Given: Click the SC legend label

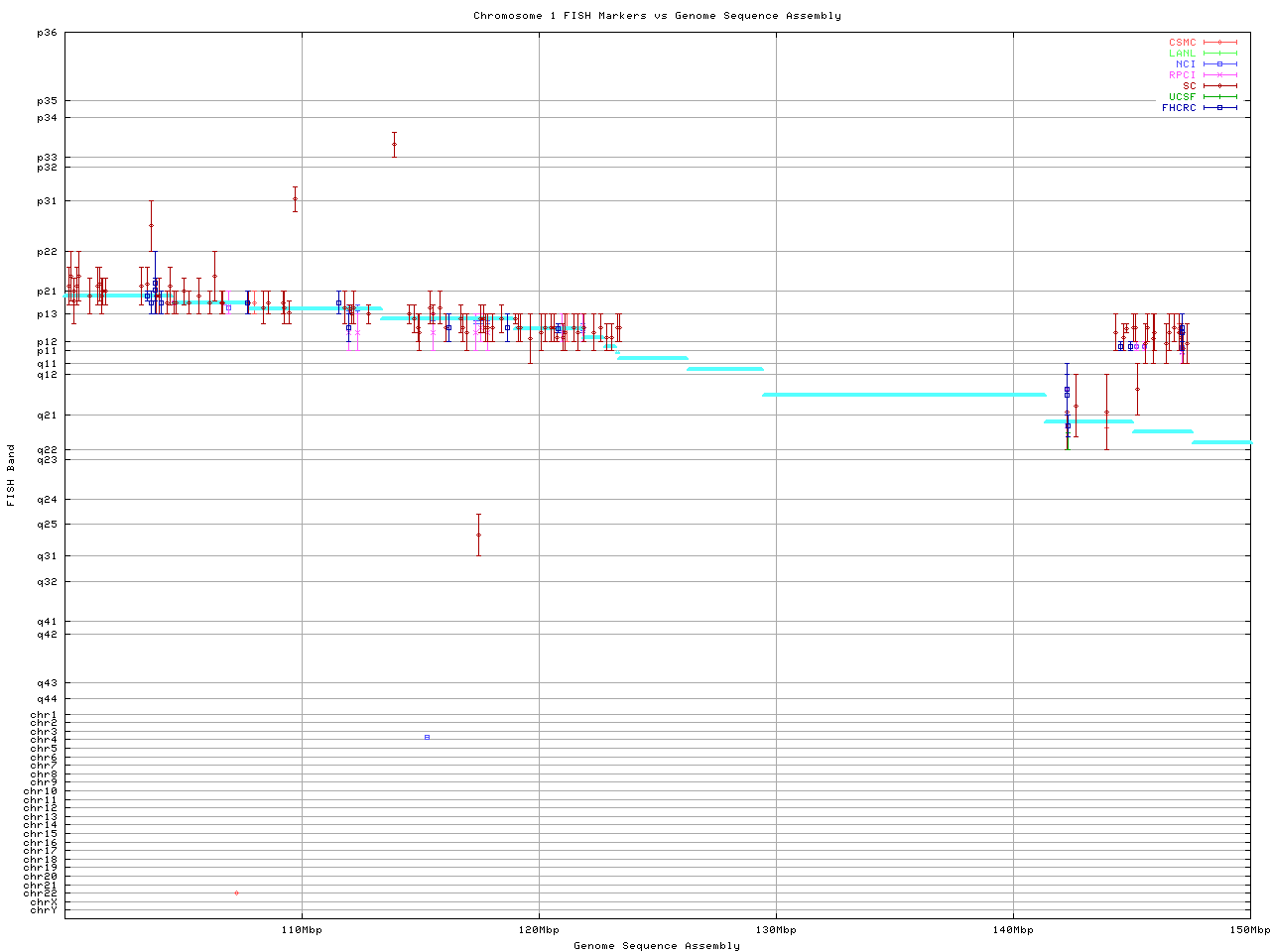Looking at the screenshot, I should (x=1189, y=86).
